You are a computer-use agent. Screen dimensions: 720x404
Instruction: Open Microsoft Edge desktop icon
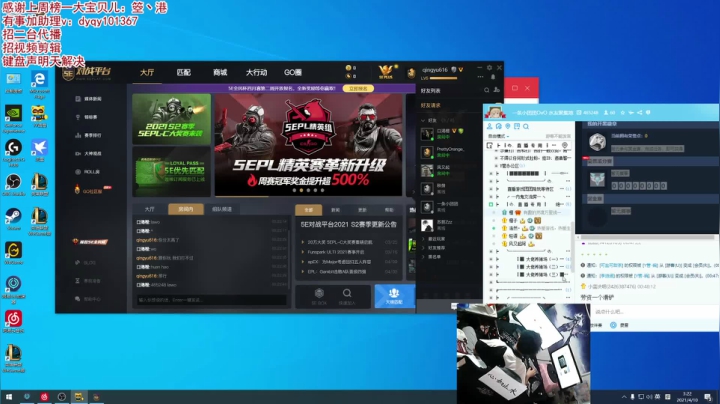click(x=39, y=84)
